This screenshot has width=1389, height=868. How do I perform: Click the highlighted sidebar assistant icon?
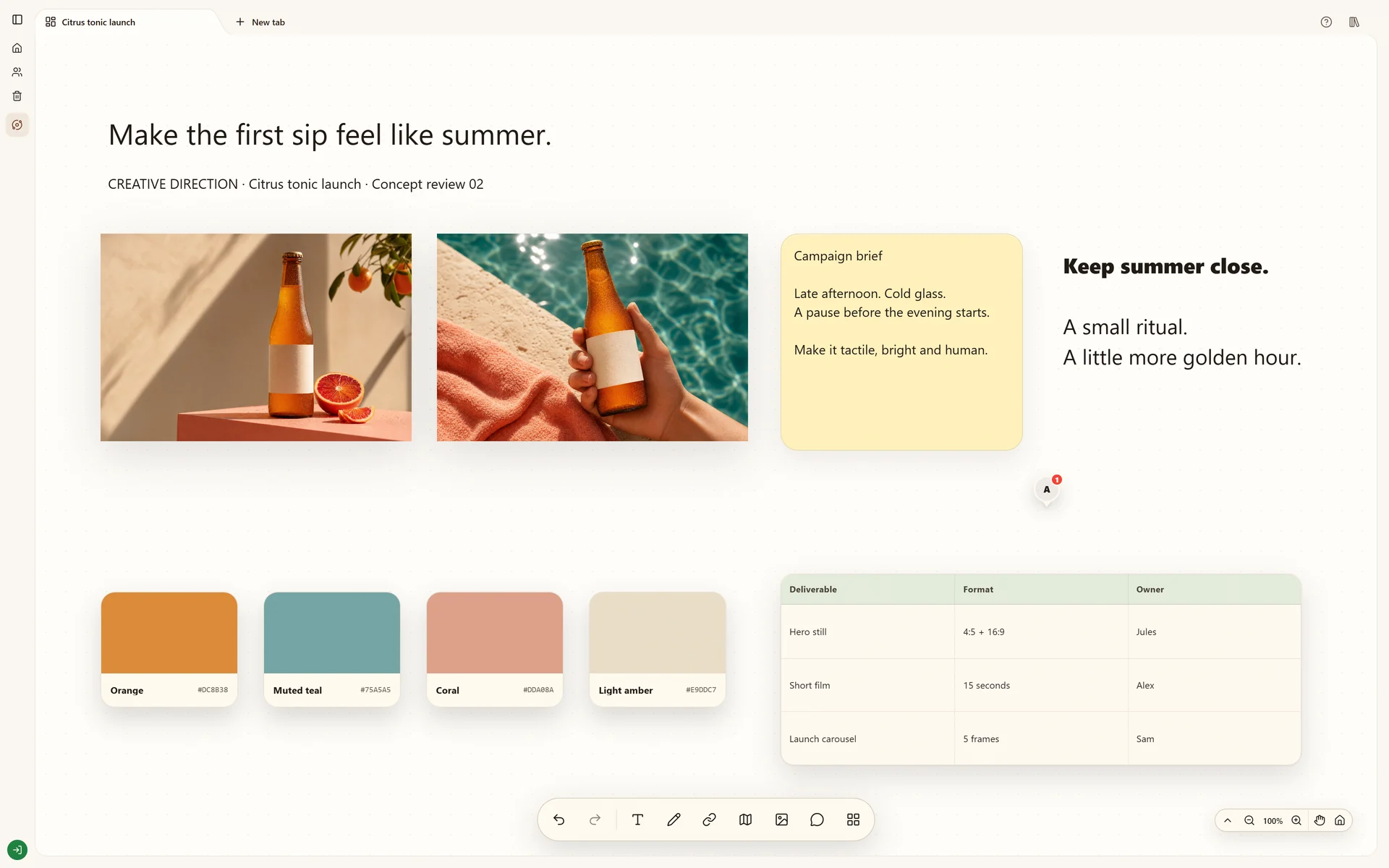click(x=17, y=125)
